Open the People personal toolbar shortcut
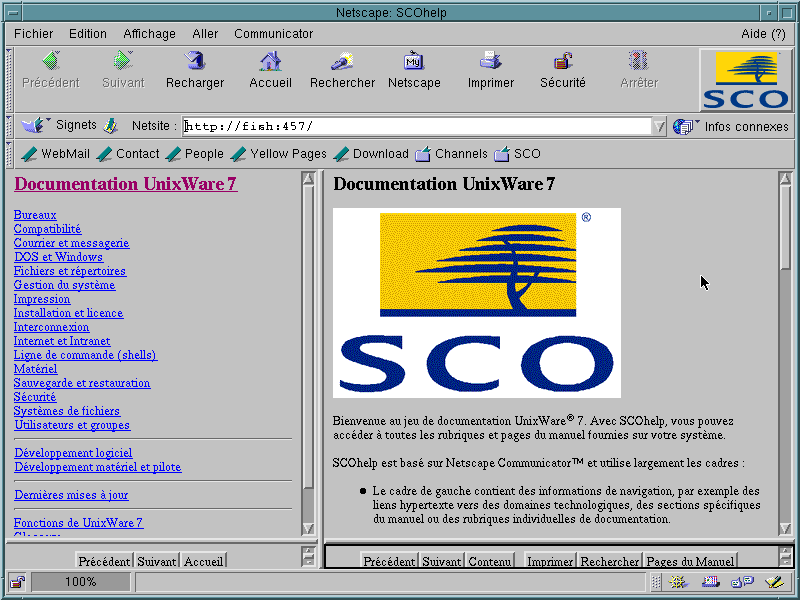The height and width of the screenshot is (600, 800). coord(194,154)
